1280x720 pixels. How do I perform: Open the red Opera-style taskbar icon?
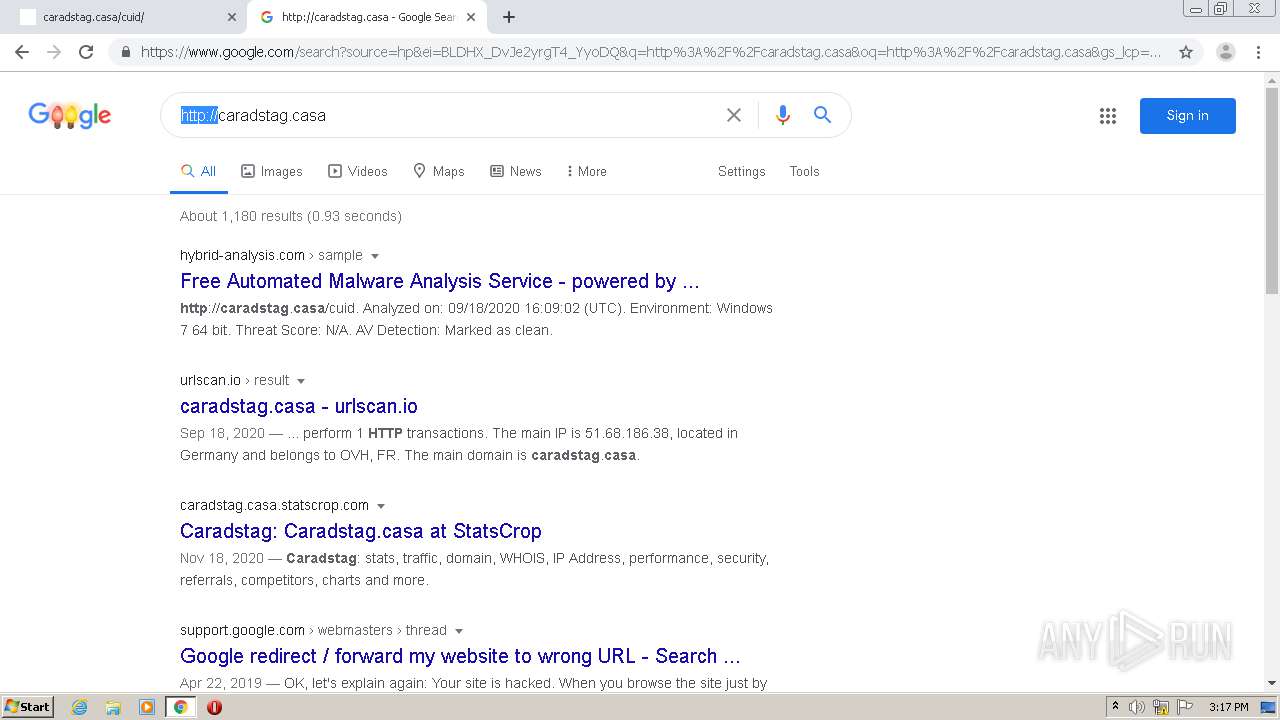(x=214, y=707)
